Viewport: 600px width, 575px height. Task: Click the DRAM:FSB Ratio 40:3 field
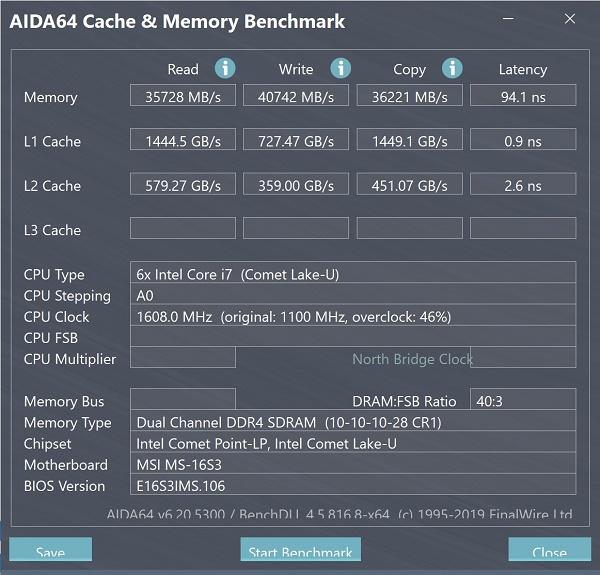pyautogui.click(x=523, y=399)
